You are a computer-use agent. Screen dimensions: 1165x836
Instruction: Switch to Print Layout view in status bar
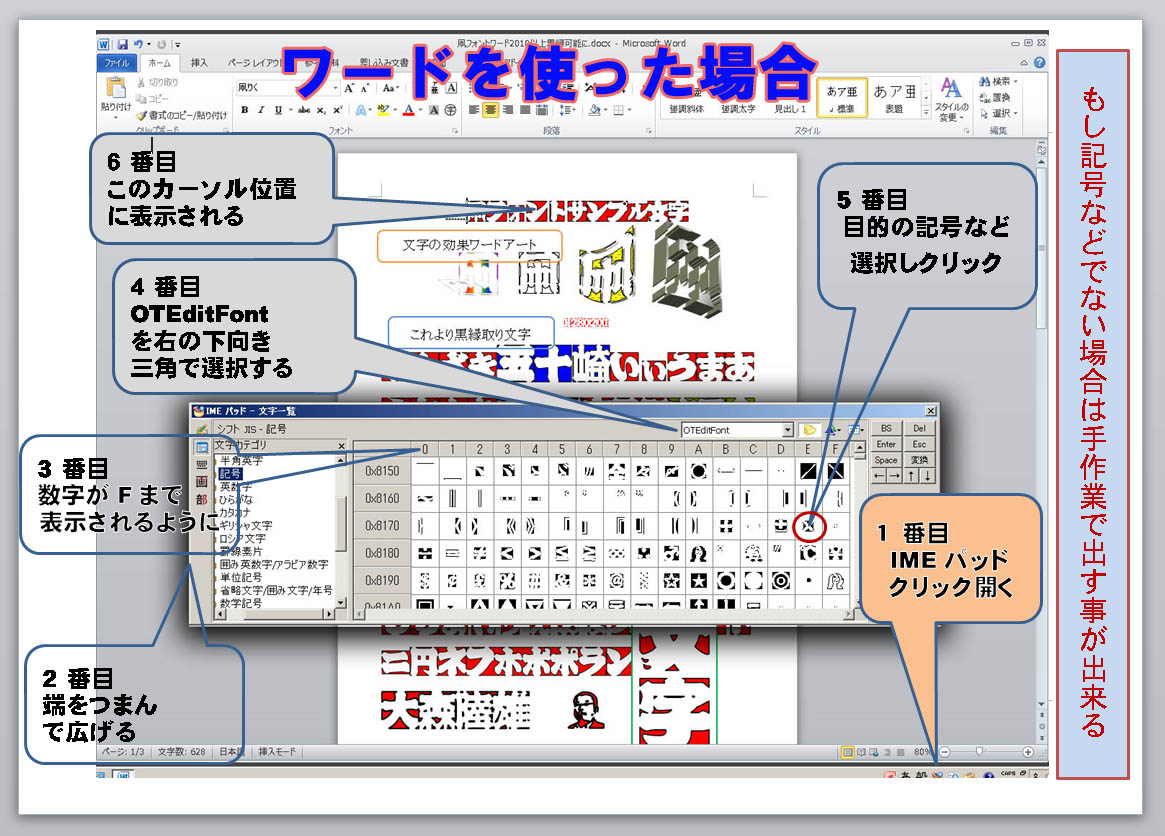coord(847,752)
